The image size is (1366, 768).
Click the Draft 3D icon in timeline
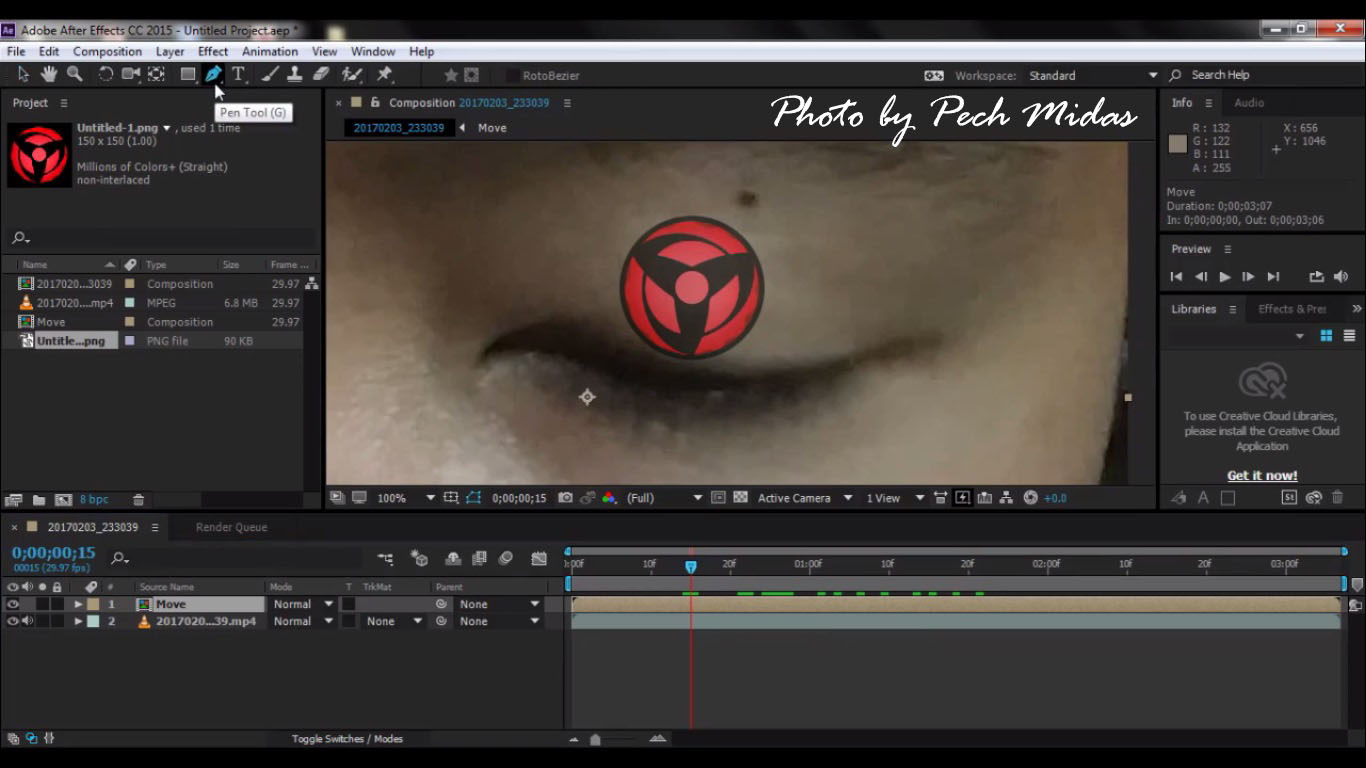point(420,559)
